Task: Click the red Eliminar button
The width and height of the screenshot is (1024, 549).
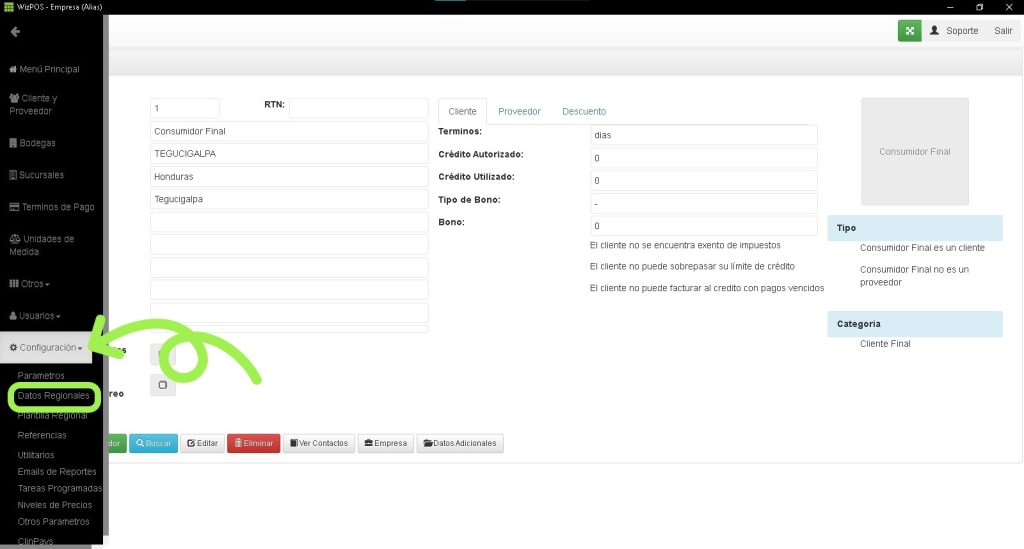Action: pyautogui.click(x=253, y=443)
